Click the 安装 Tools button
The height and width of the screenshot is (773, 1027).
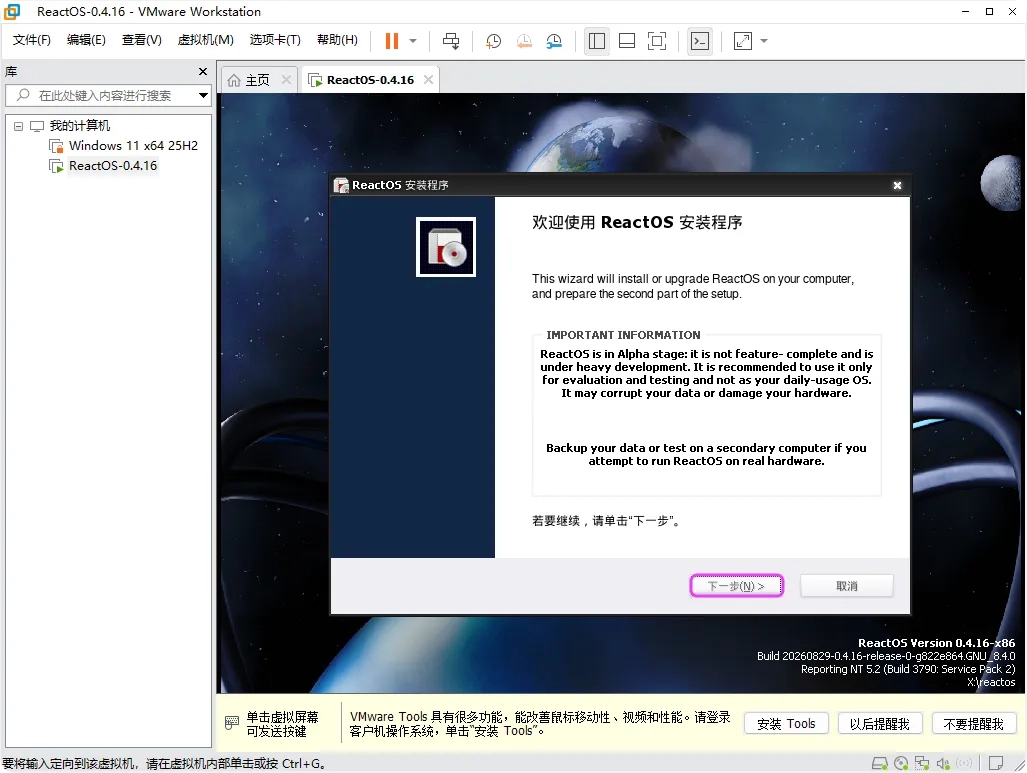(786, 724)
